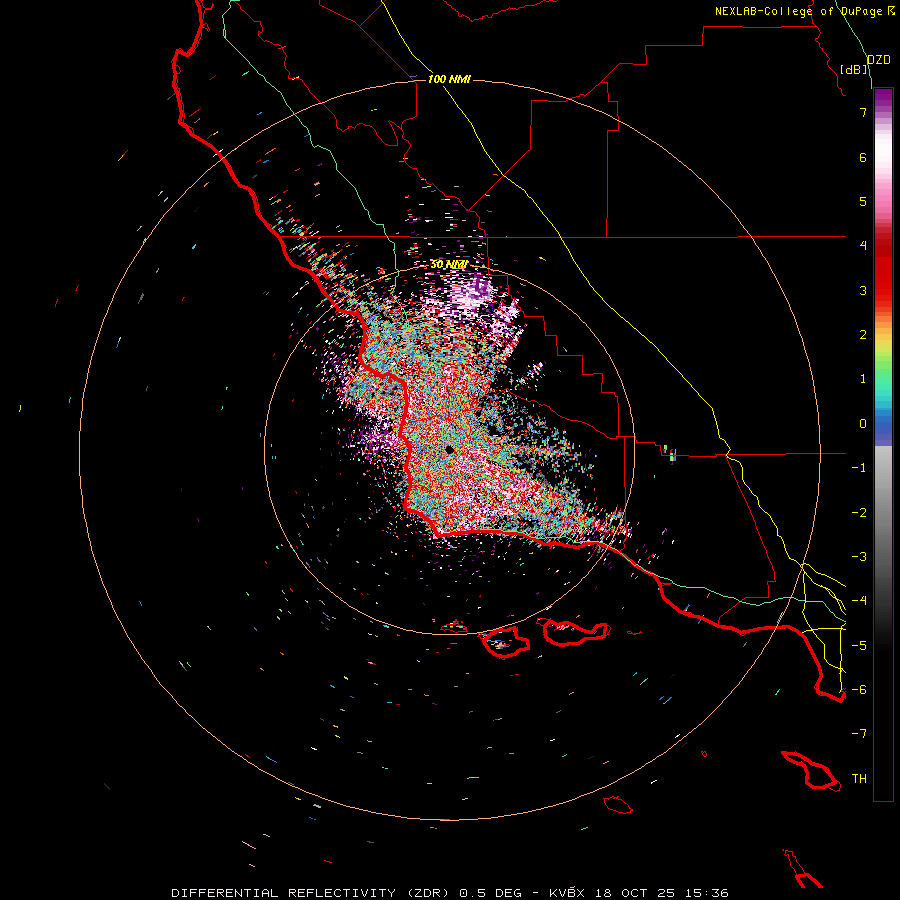
Task: Click the -5 value on the color scale
Action: [x=859, y=646]
